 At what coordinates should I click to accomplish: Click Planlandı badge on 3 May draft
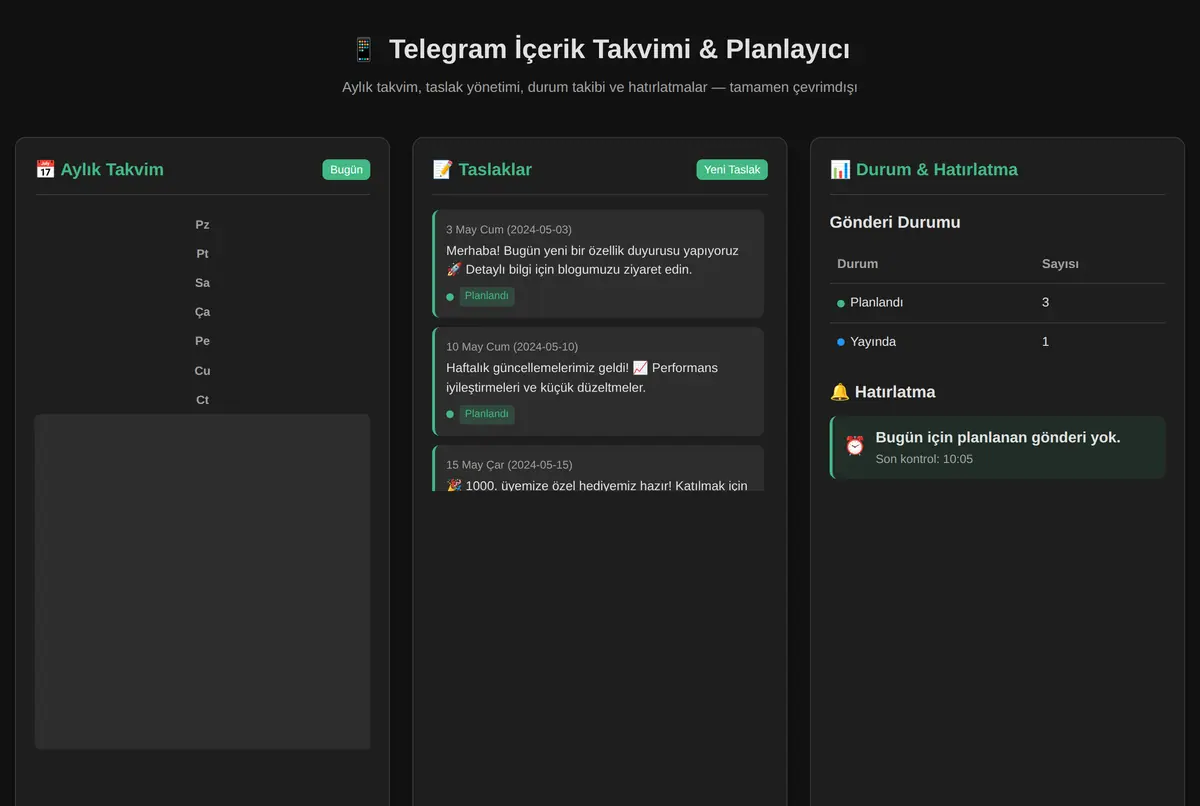(x=487, y=296)
